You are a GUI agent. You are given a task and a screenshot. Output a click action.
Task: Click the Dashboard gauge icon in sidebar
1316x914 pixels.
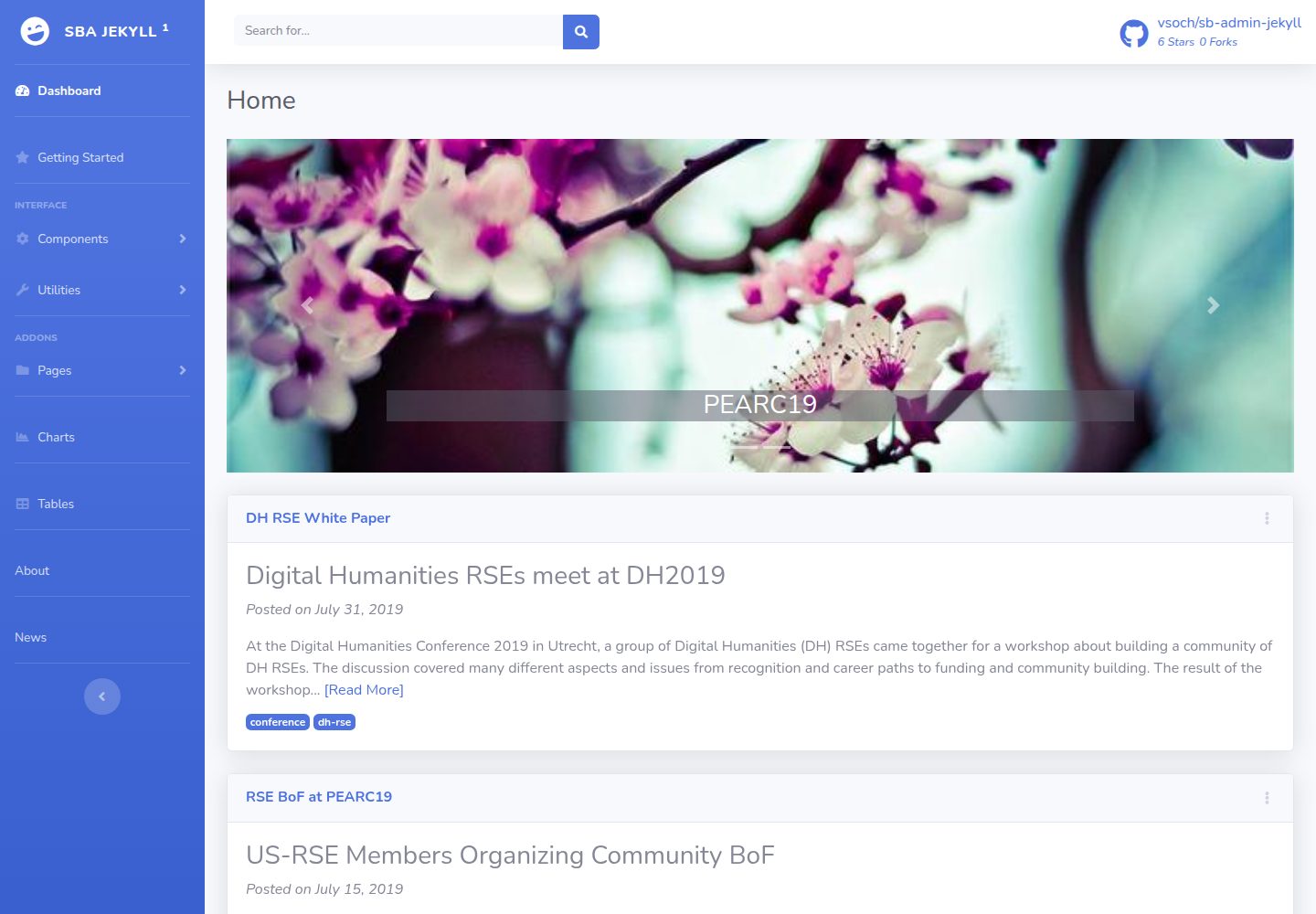[23, 90]
